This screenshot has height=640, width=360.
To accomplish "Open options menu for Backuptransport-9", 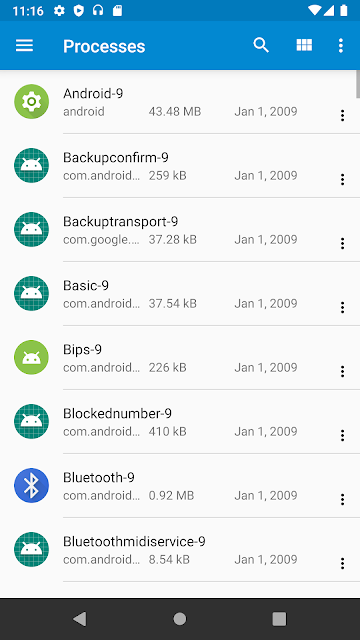I will 342,244.
